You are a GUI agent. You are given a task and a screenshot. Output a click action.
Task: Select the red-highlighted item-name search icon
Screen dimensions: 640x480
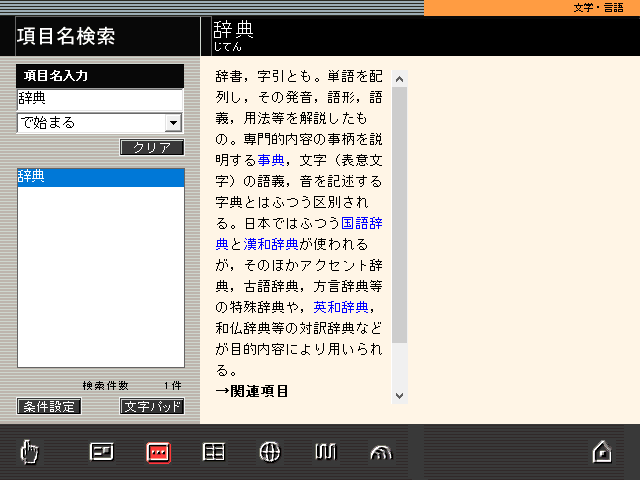(x=158, y=452)
